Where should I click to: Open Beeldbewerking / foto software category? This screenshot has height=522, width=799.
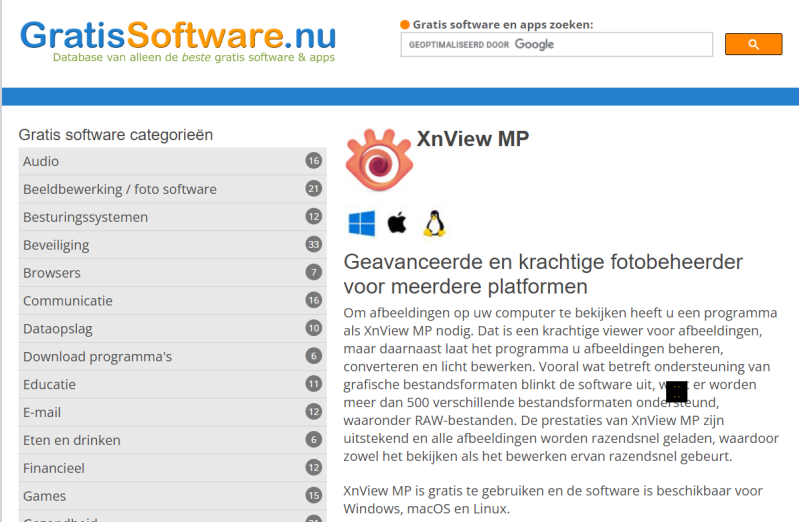[x=172, y=189]
